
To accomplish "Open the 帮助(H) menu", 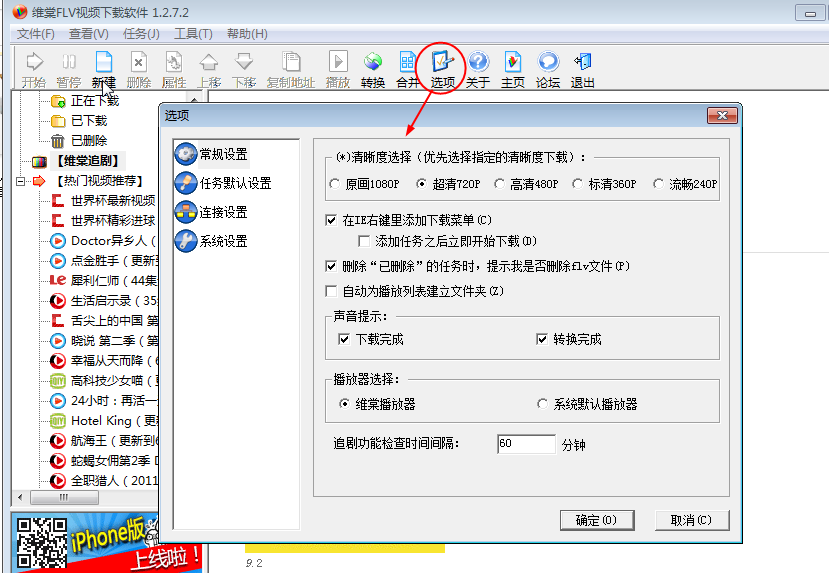I will (247, 34).
